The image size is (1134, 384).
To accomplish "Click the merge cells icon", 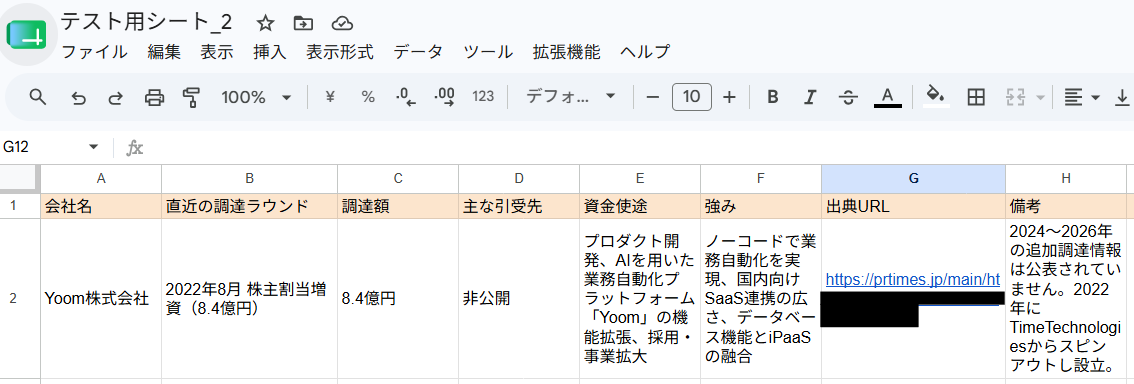I will (x=1015, y=97).
